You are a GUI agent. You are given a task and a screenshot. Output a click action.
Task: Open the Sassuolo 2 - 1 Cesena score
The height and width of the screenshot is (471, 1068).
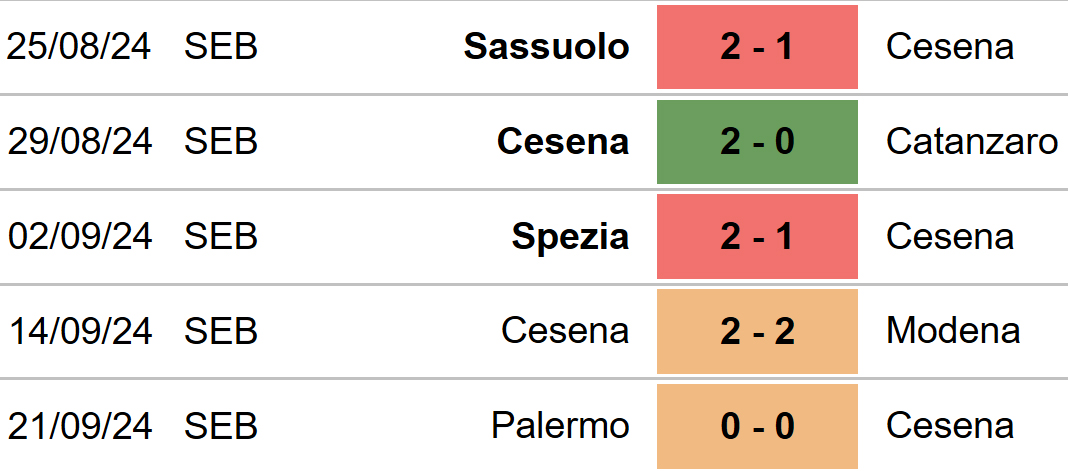[757, 47]
